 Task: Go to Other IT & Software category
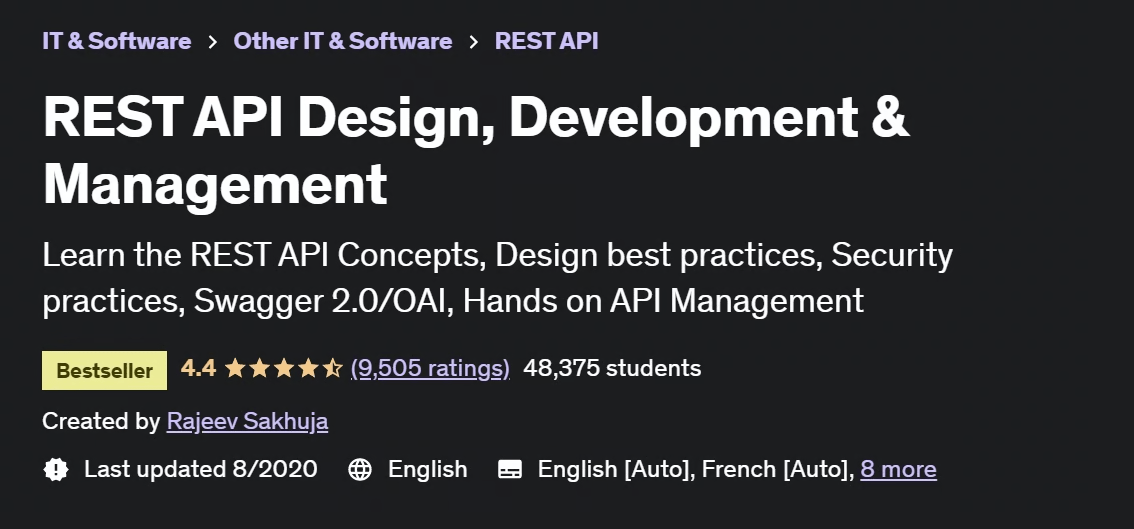[342, 41]
